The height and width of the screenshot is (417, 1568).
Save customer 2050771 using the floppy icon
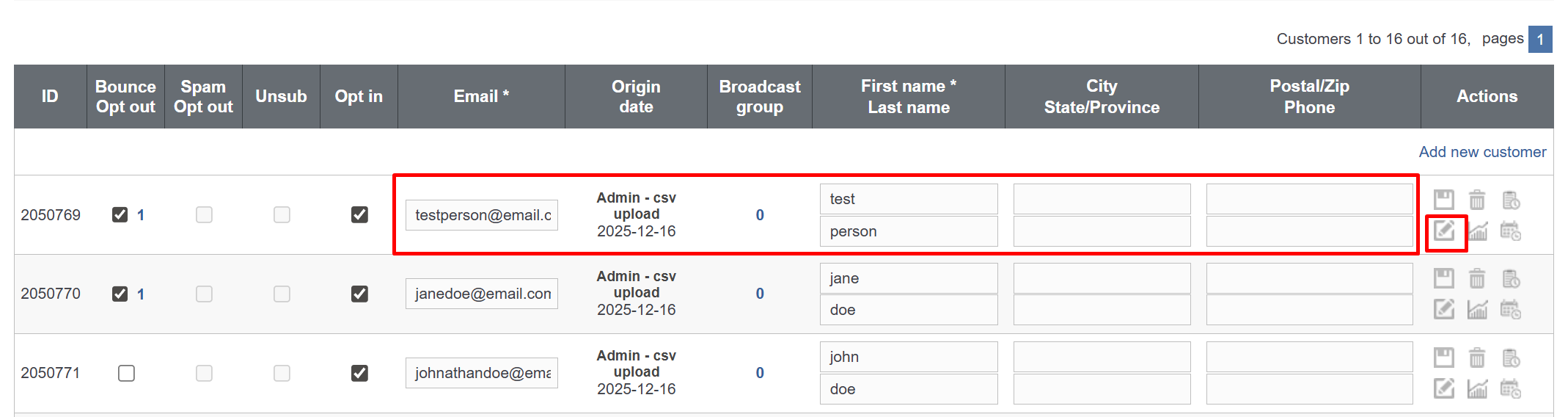(x=1444, y=358)
